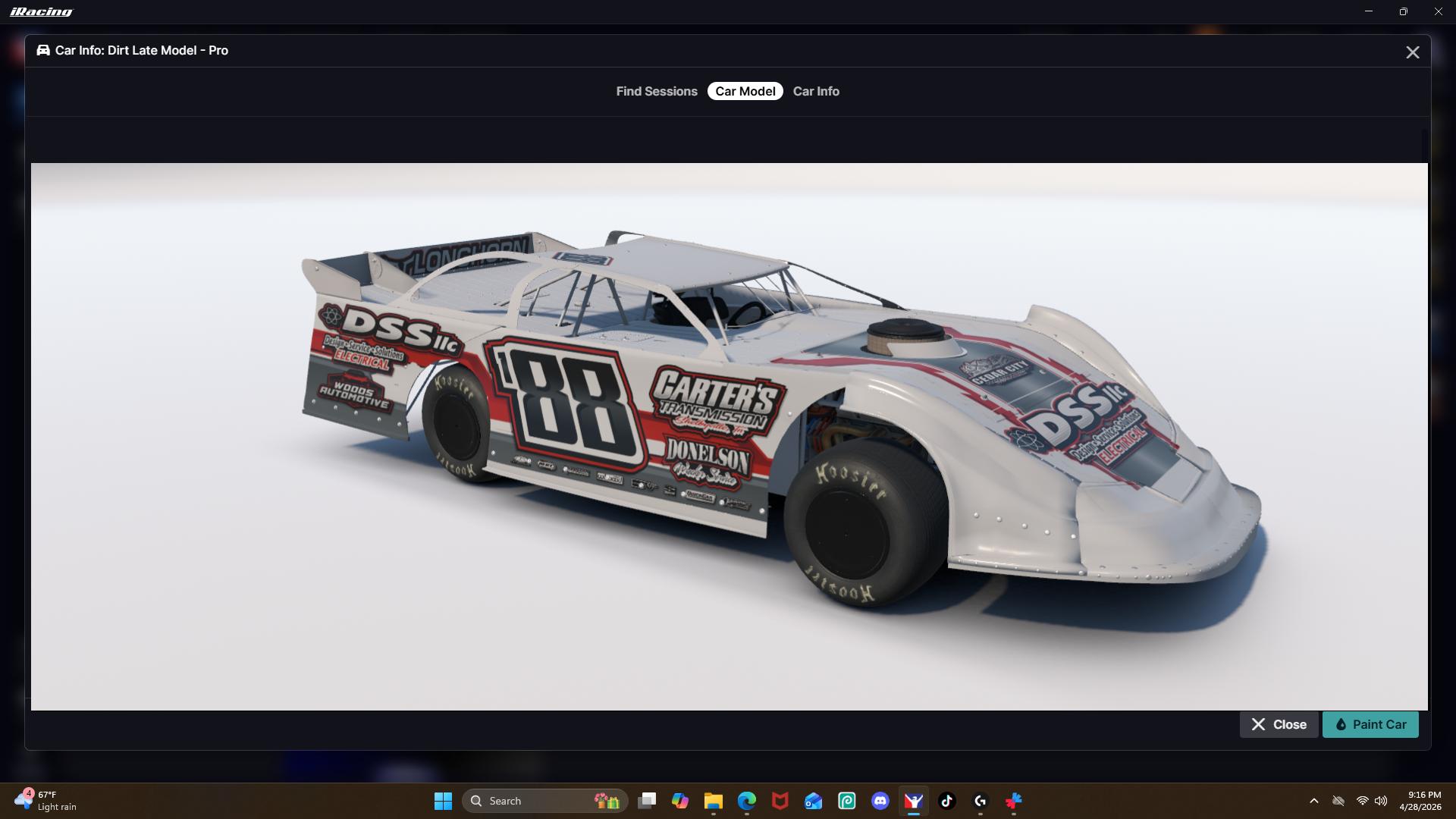Viewport: 1456px width, 819px height.
Task: Open the Car Info tab
Action: tap(816, 91)
